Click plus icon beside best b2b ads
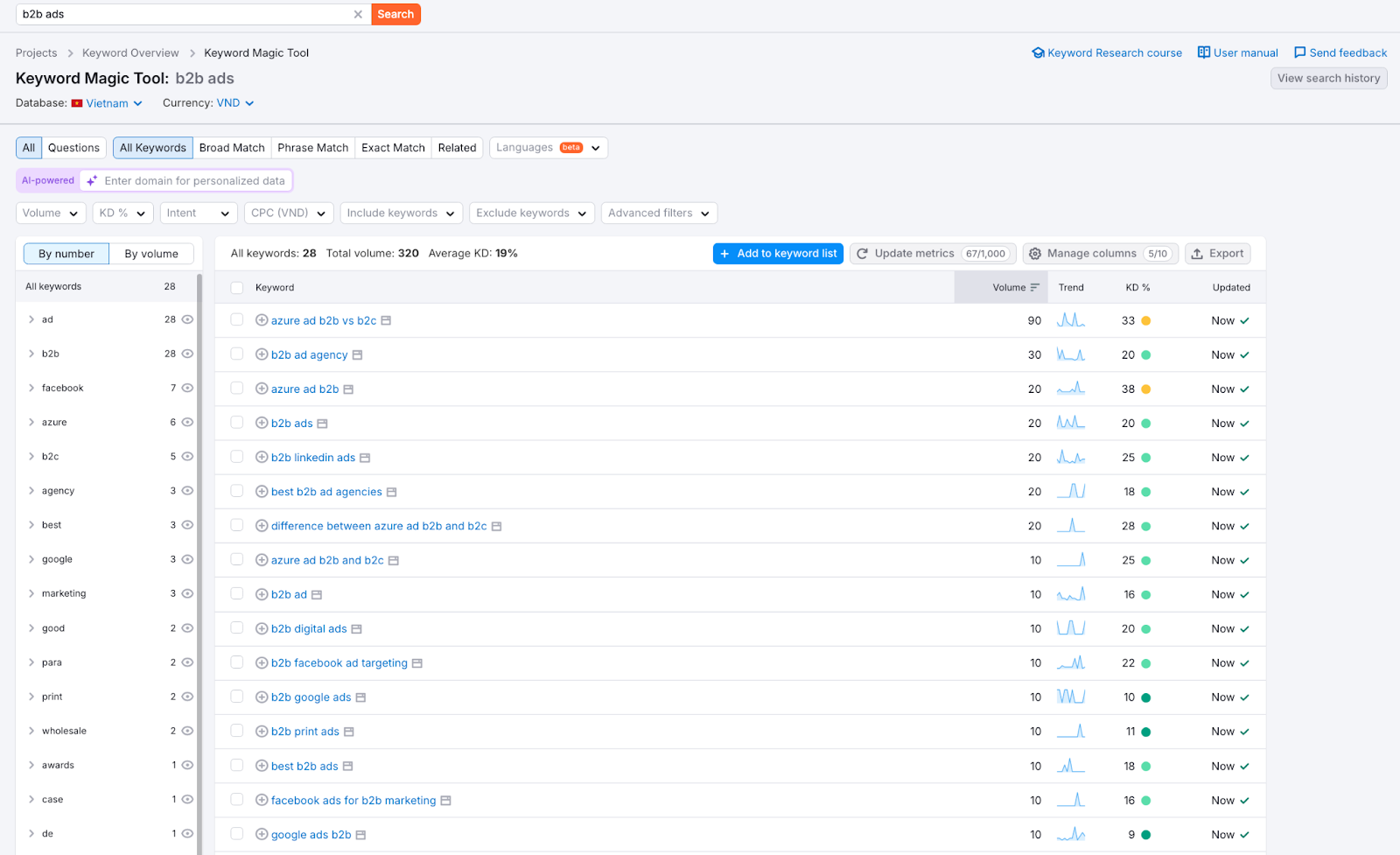The image size is (1400, 855). (262, 766)
